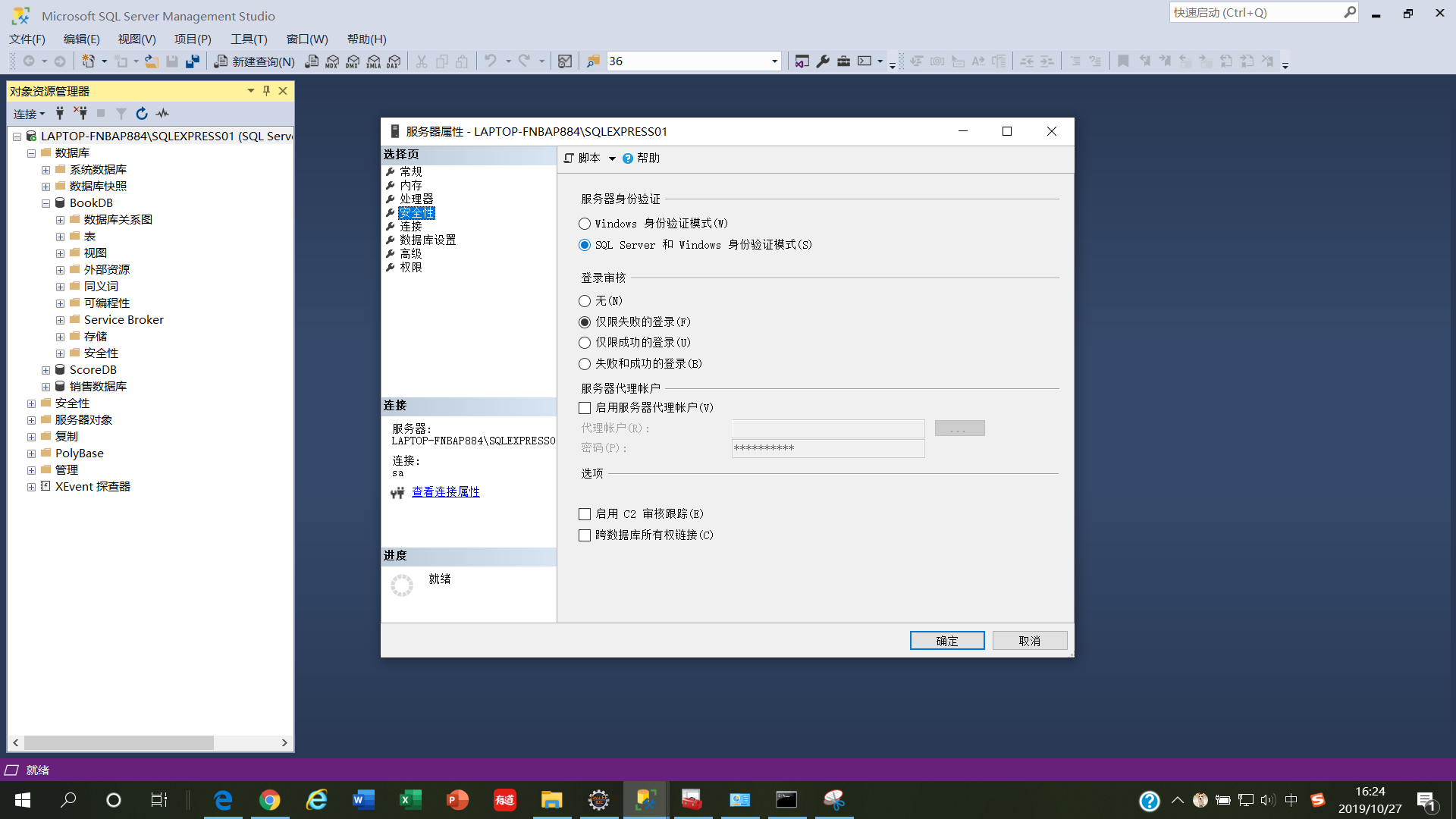
Task: Select 仅限成功的登录 radio button
Action: (x=585, y=343)
